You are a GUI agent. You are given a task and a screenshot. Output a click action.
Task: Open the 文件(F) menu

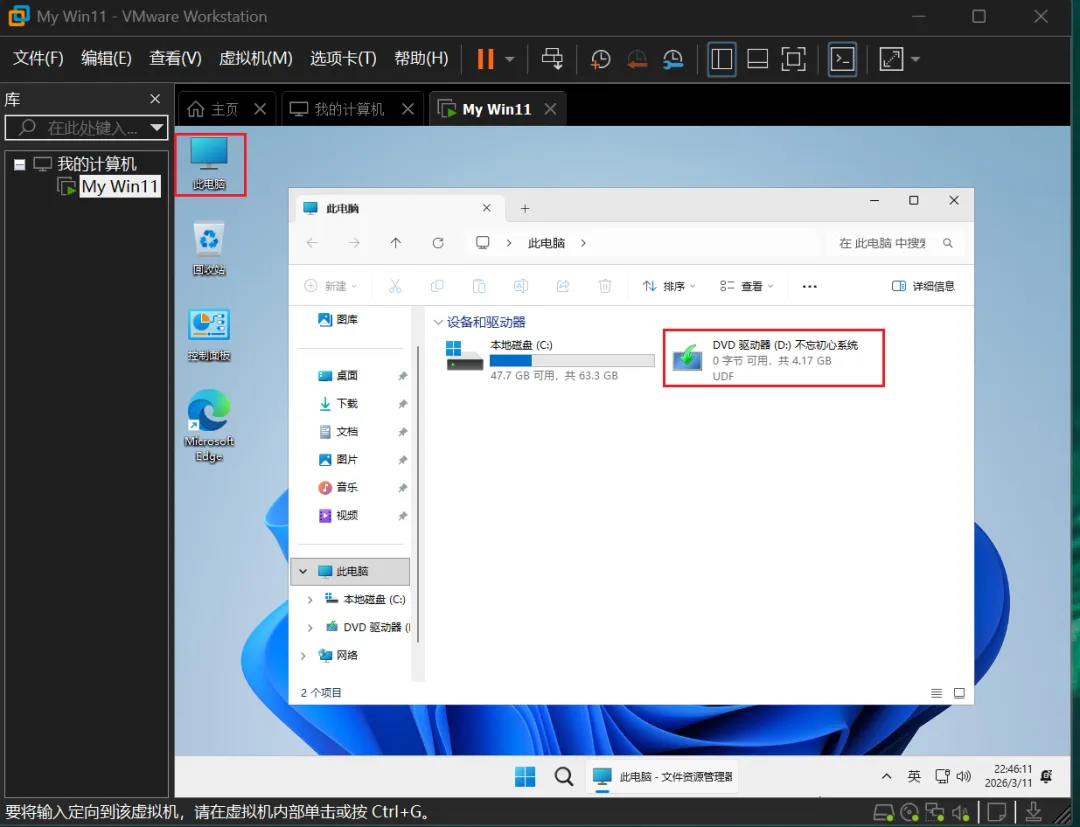(x=38, y=59)
